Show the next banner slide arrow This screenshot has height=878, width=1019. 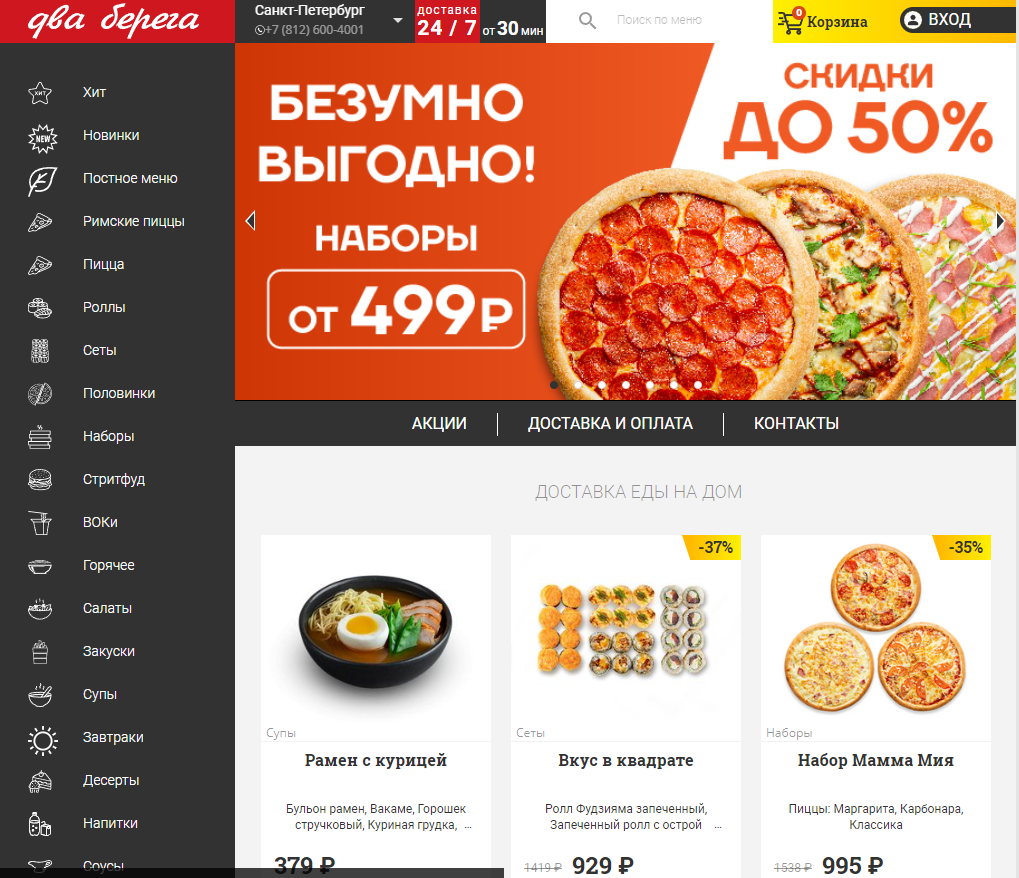pyautogui.click(x=1000, y=222)
